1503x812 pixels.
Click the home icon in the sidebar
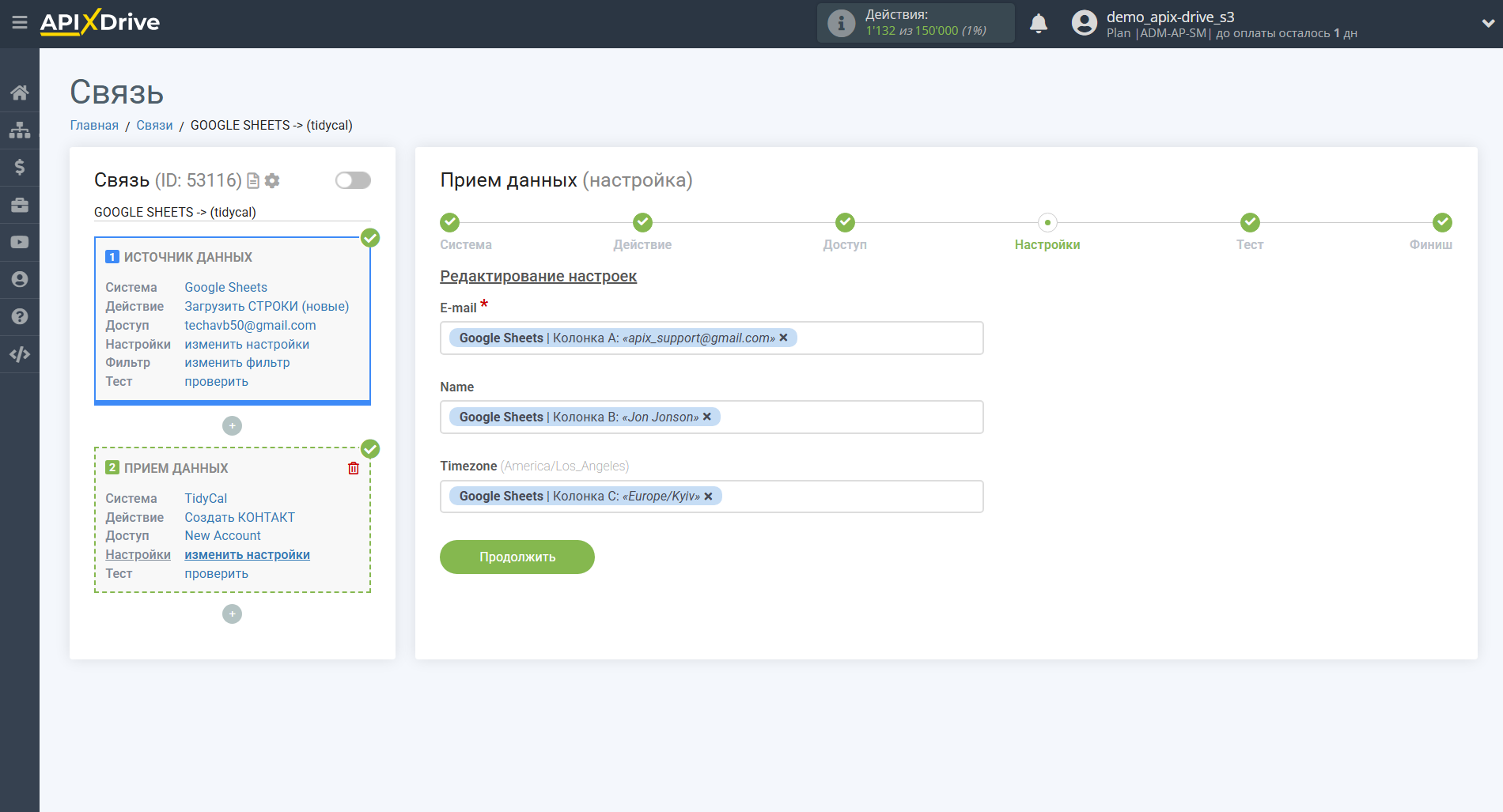(20, 93)
